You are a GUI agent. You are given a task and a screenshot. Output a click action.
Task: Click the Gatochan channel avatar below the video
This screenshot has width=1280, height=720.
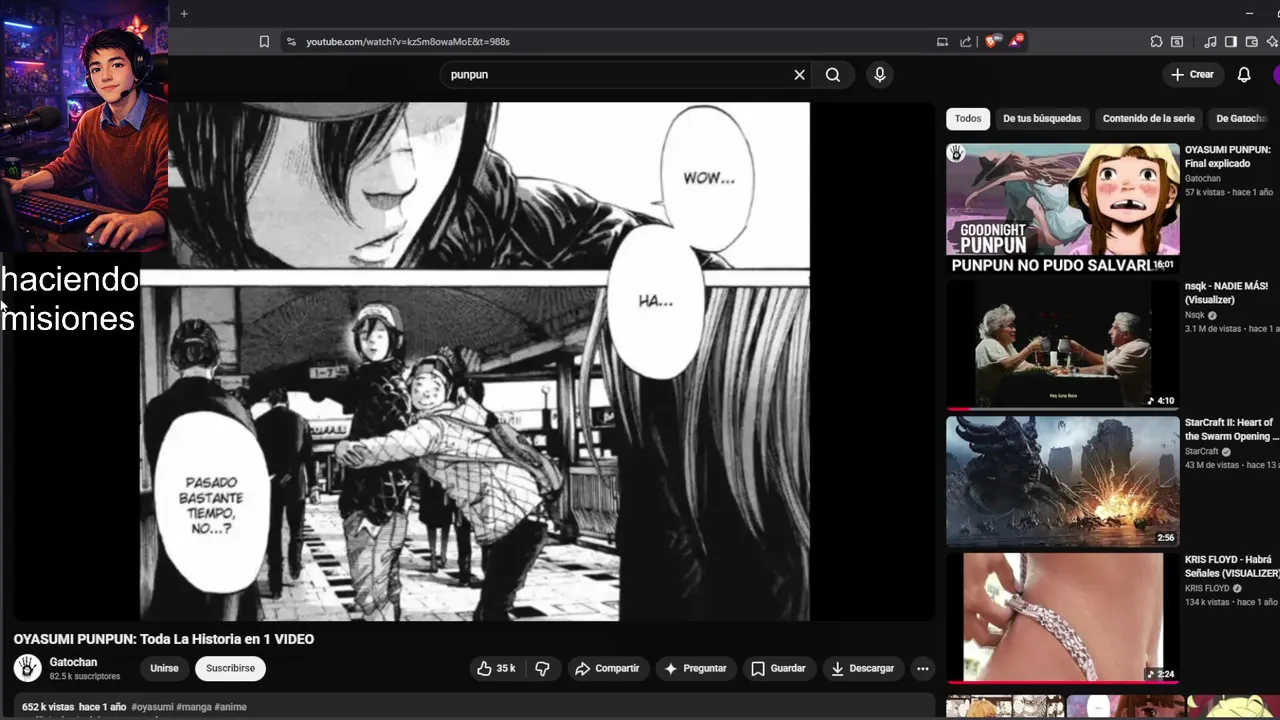click(28, 668)
